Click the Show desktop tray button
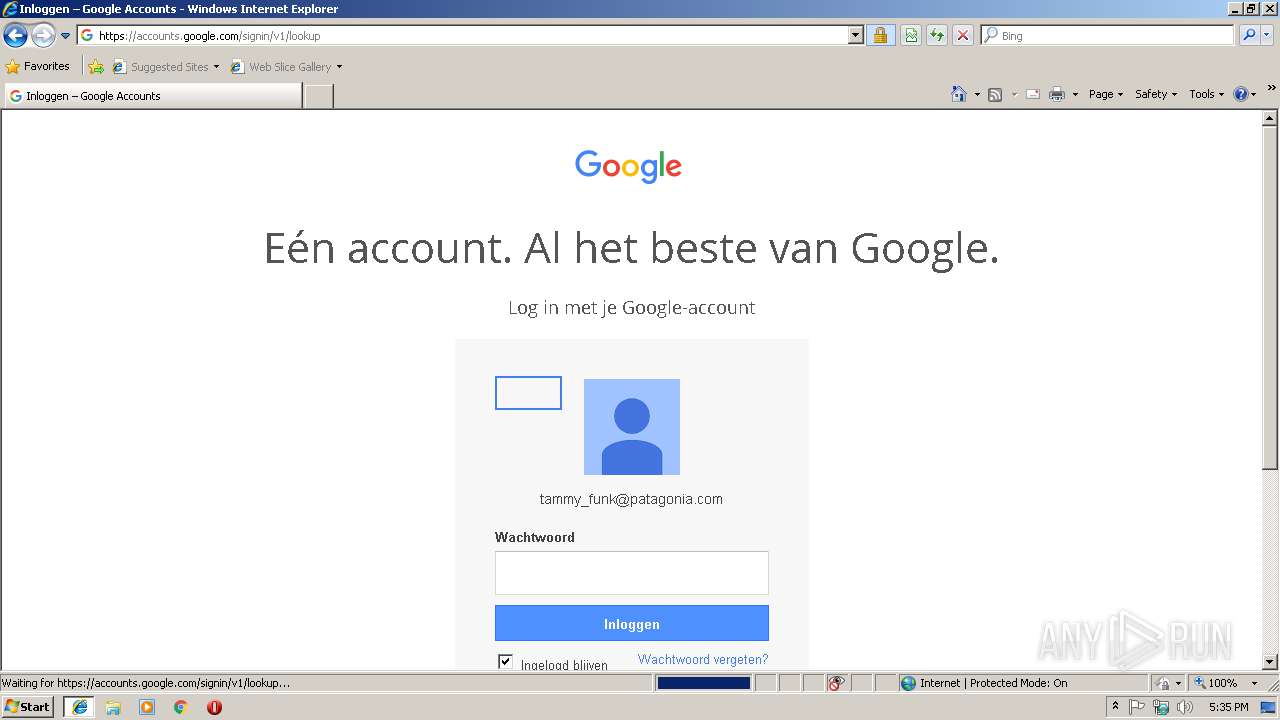This screenshot has width=1280, height=720. click(1269, 707)
